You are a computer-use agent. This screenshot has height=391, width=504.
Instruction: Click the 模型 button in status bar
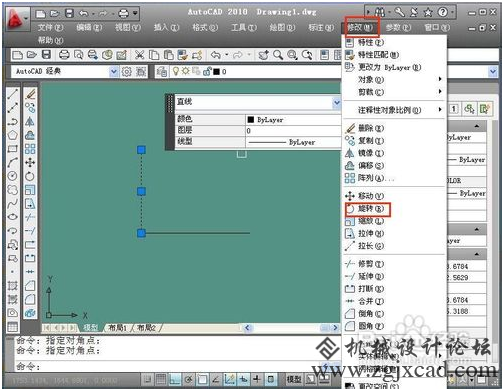(294, 379)
